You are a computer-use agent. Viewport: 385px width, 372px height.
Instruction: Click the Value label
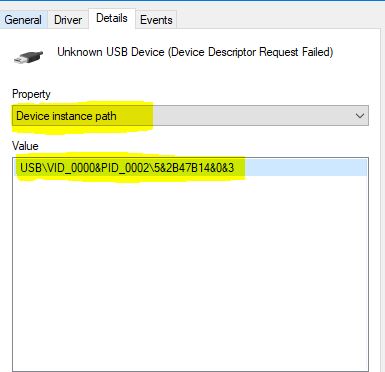pos(25,146)
